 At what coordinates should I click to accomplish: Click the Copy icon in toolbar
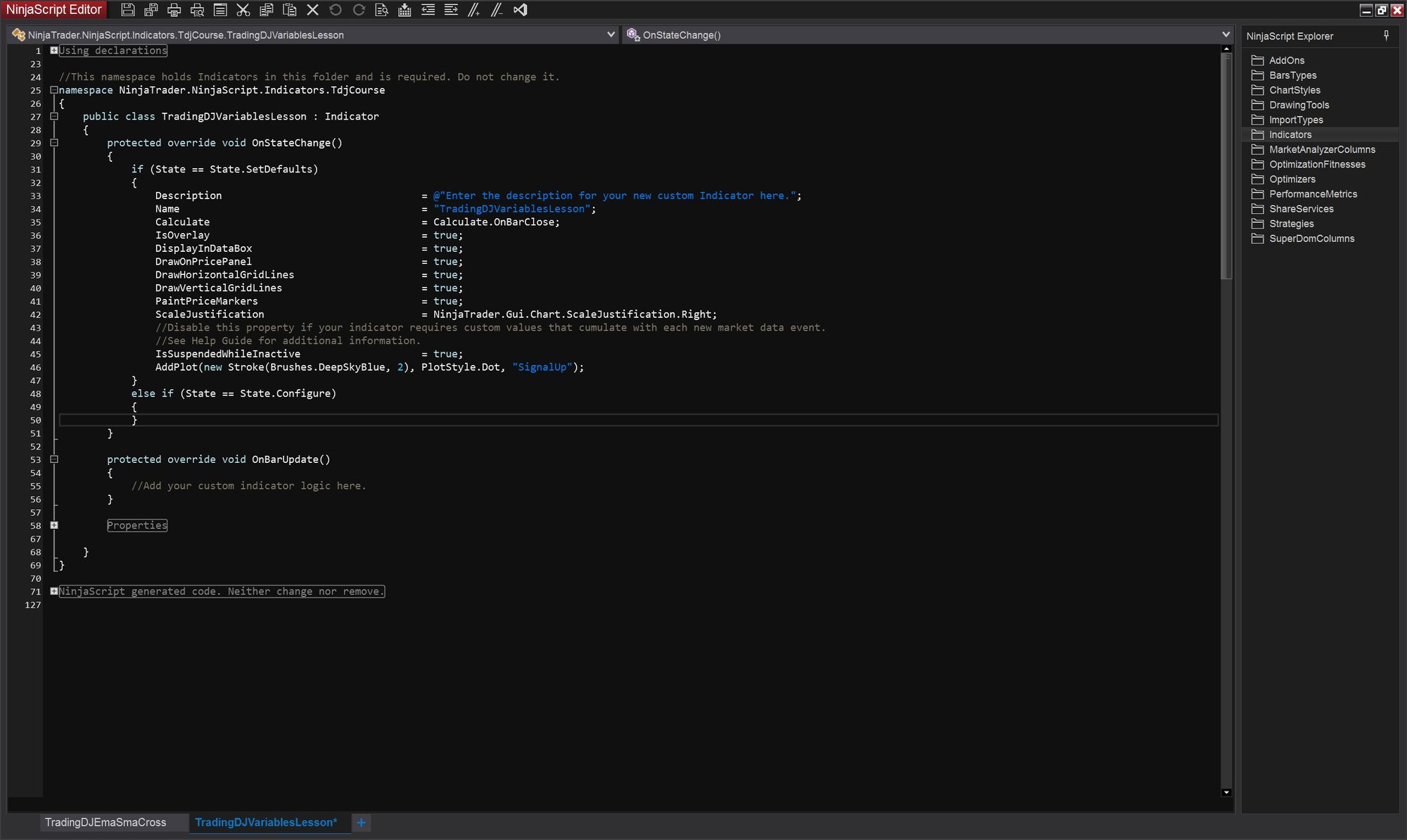click(266, 10)
